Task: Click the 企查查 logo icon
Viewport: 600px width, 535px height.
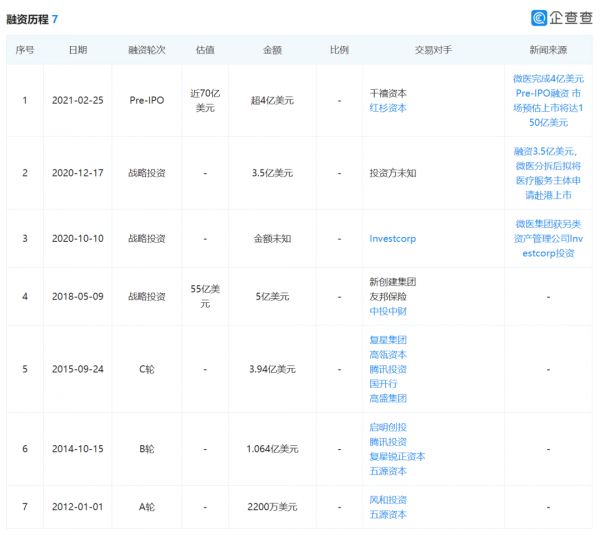Action: (541, 17)
